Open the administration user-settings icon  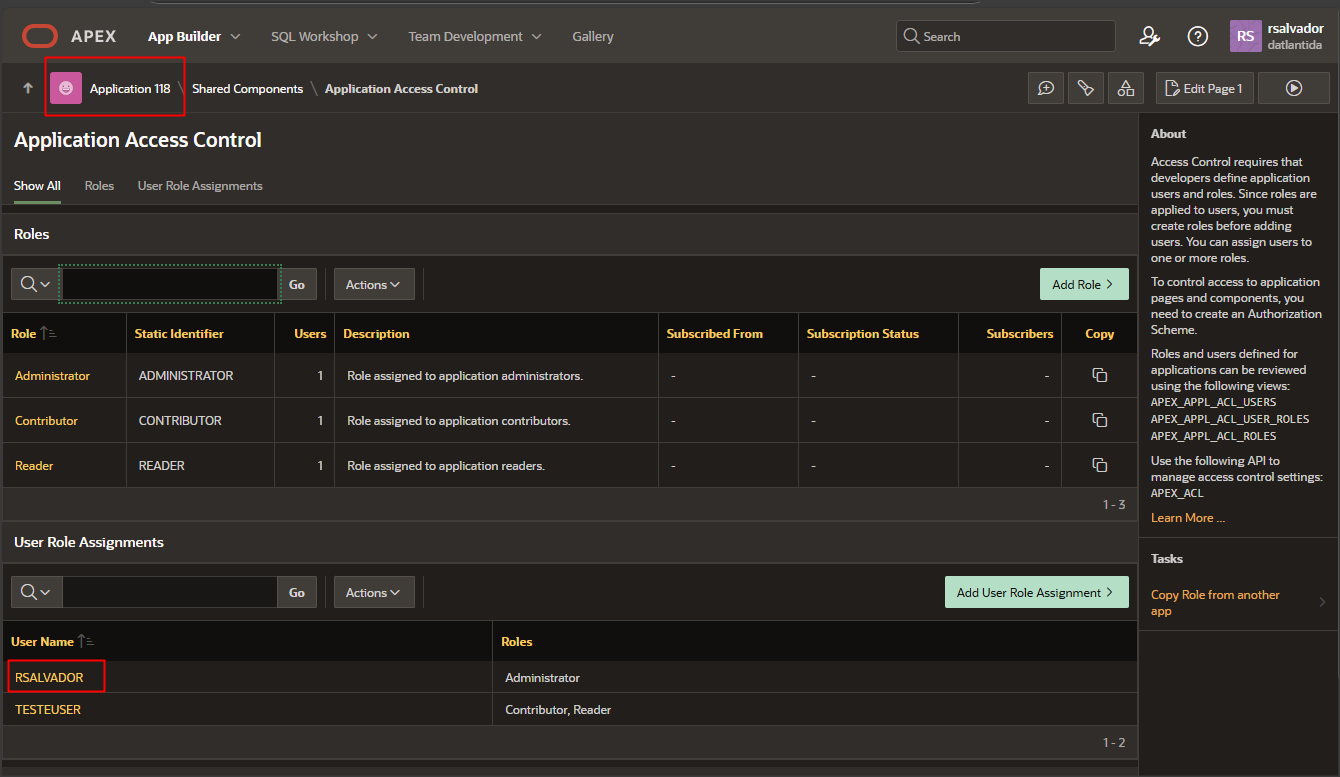pyautogui.click(x=1149, y=37)
